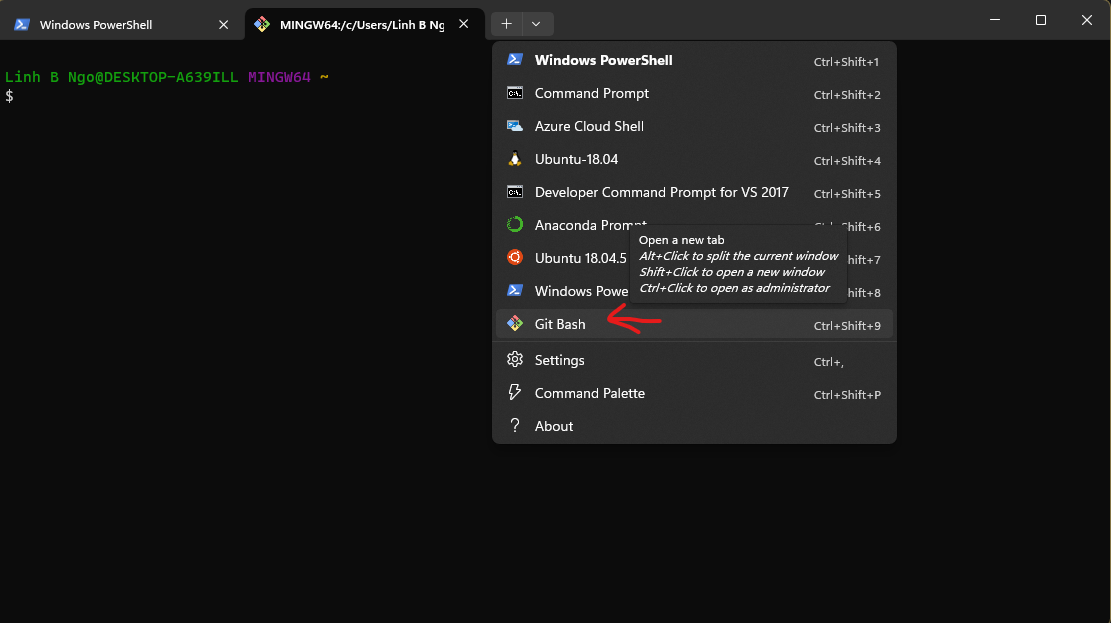Click the Settings gear icon
This screenshot has height=623, width=1111.
click(514, 359)
